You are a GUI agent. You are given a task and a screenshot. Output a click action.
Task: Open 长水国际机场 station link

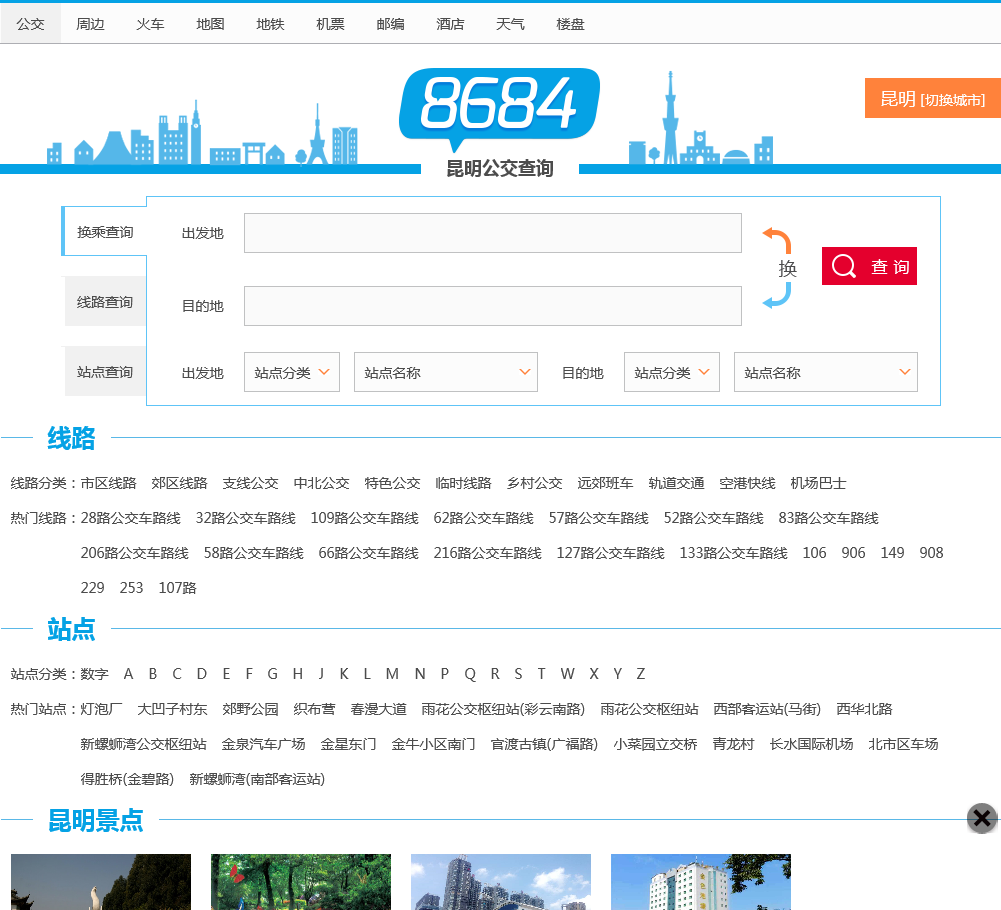click(811, 744)
